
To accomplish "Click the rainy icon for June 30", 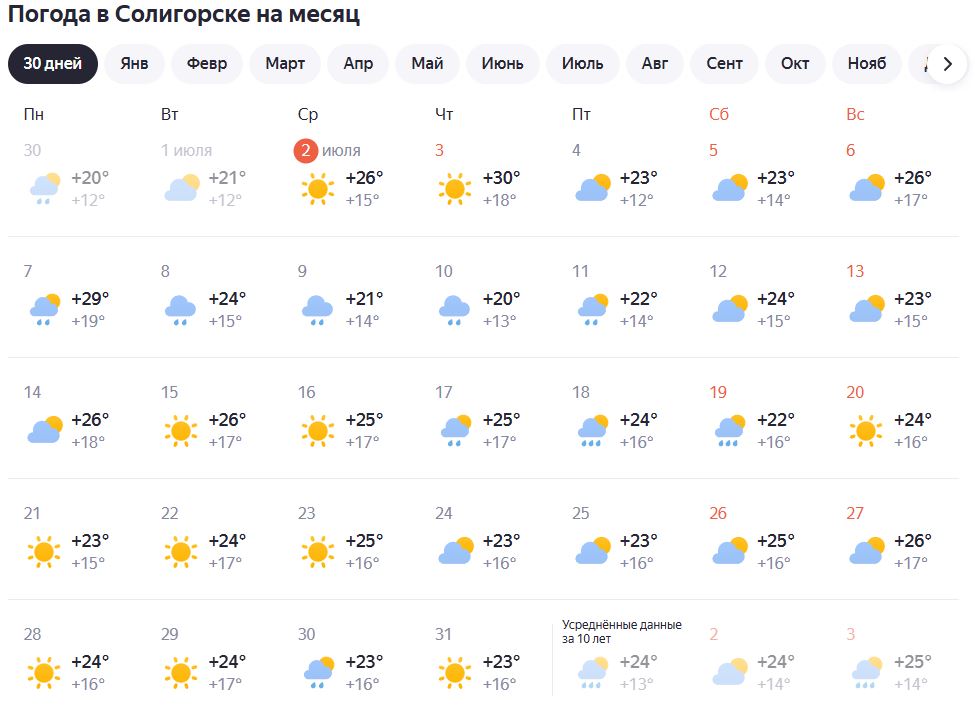I will click(x=43, y=188).
